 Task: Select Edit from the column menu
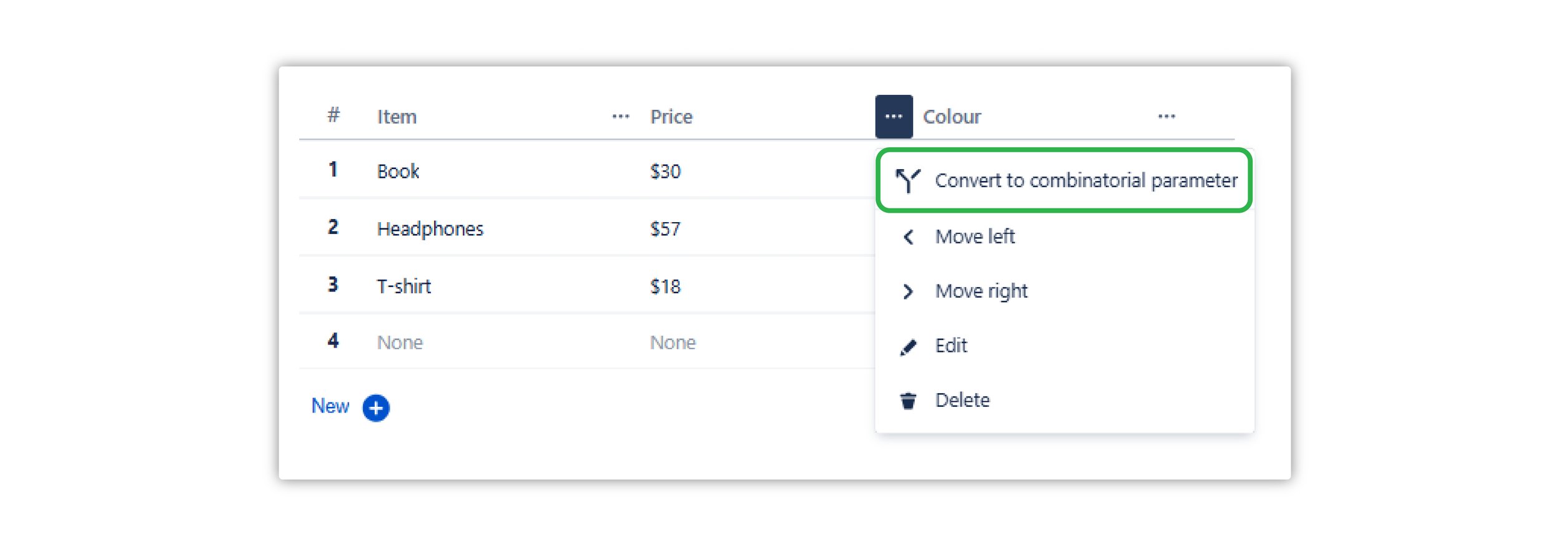951,346
